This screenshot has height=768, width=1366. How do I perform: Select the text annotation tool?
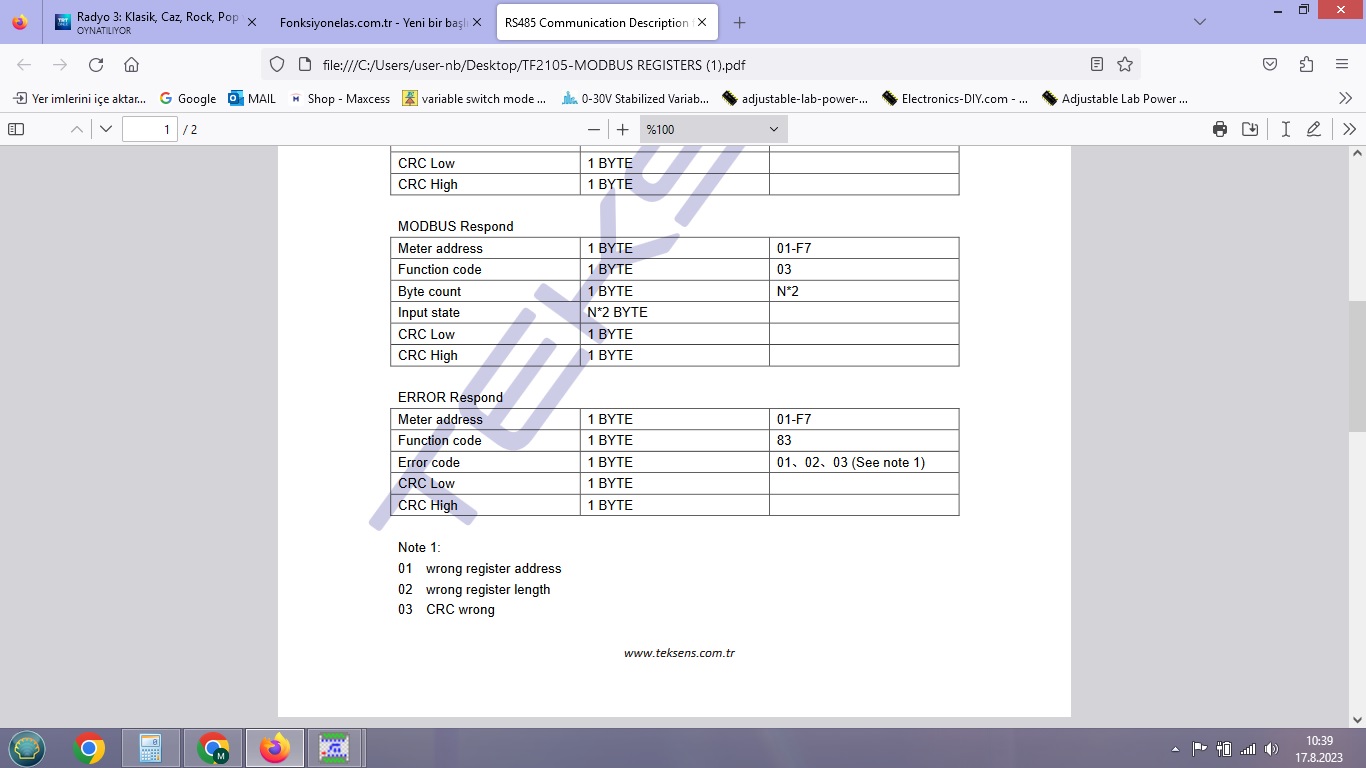pos(1286,129)
